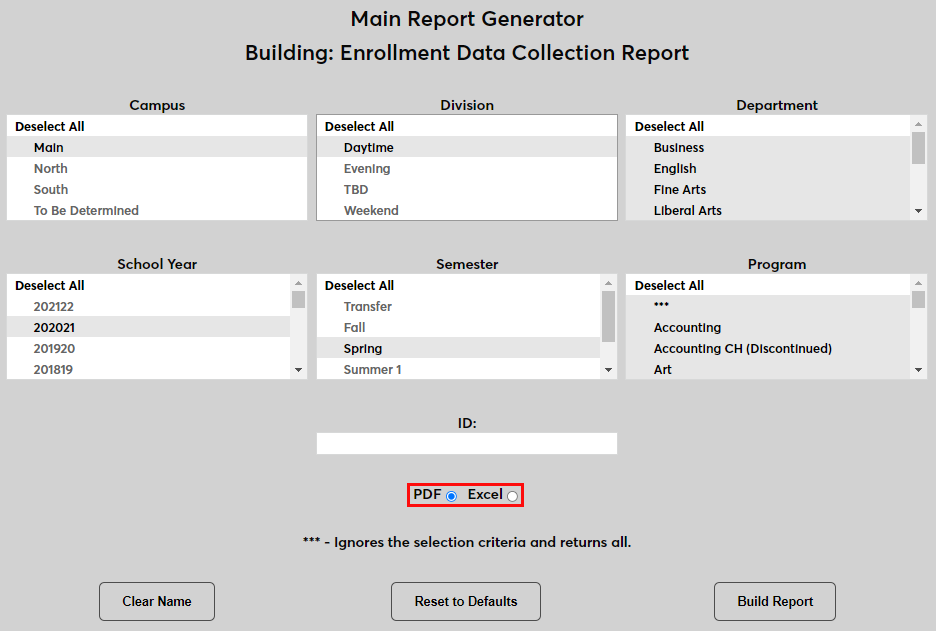936x631 pixels.
Task: Select English in the Department list
Action: click(x=768, y=168)
